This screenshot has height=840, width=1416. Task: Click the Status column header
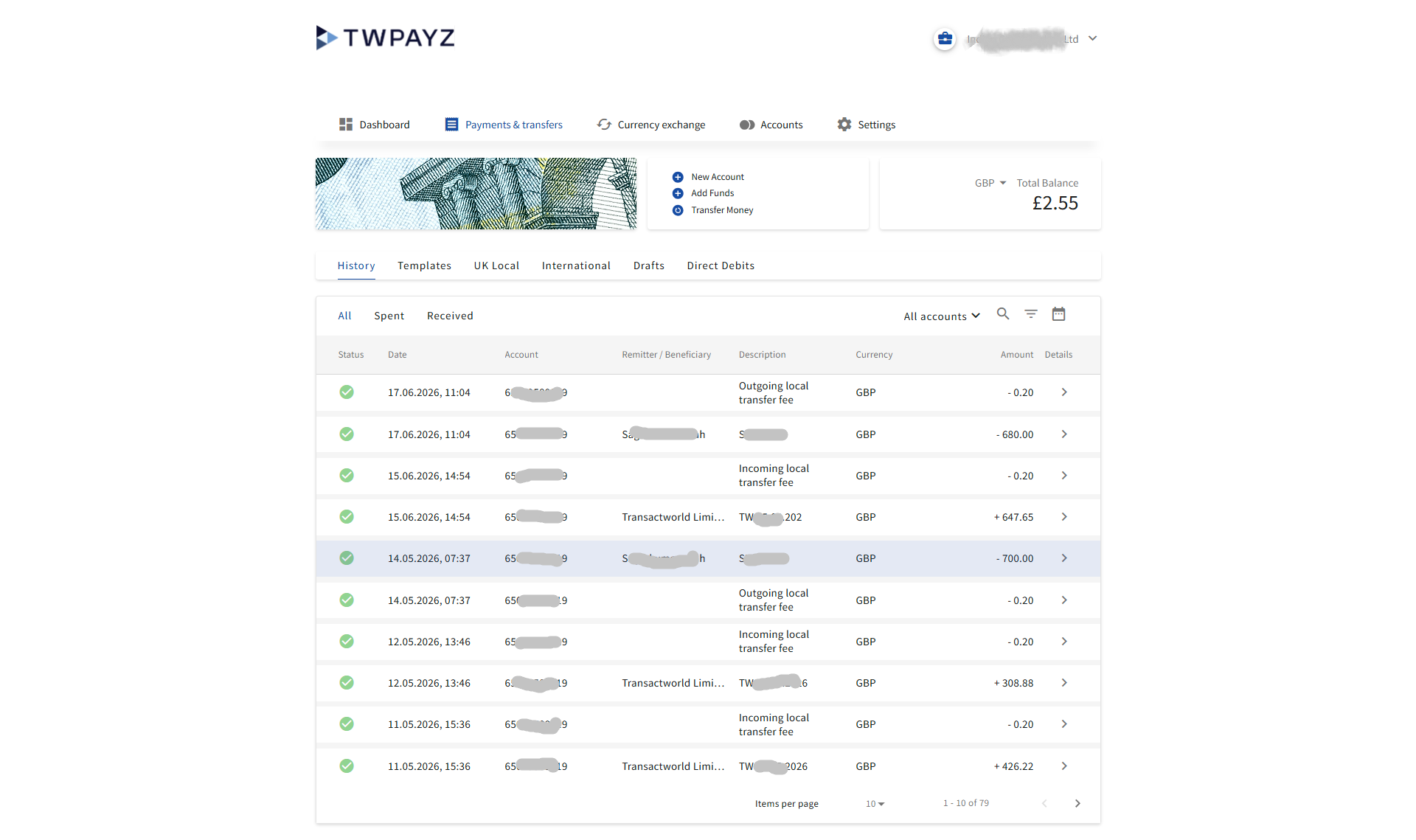[x=351, y=355]
